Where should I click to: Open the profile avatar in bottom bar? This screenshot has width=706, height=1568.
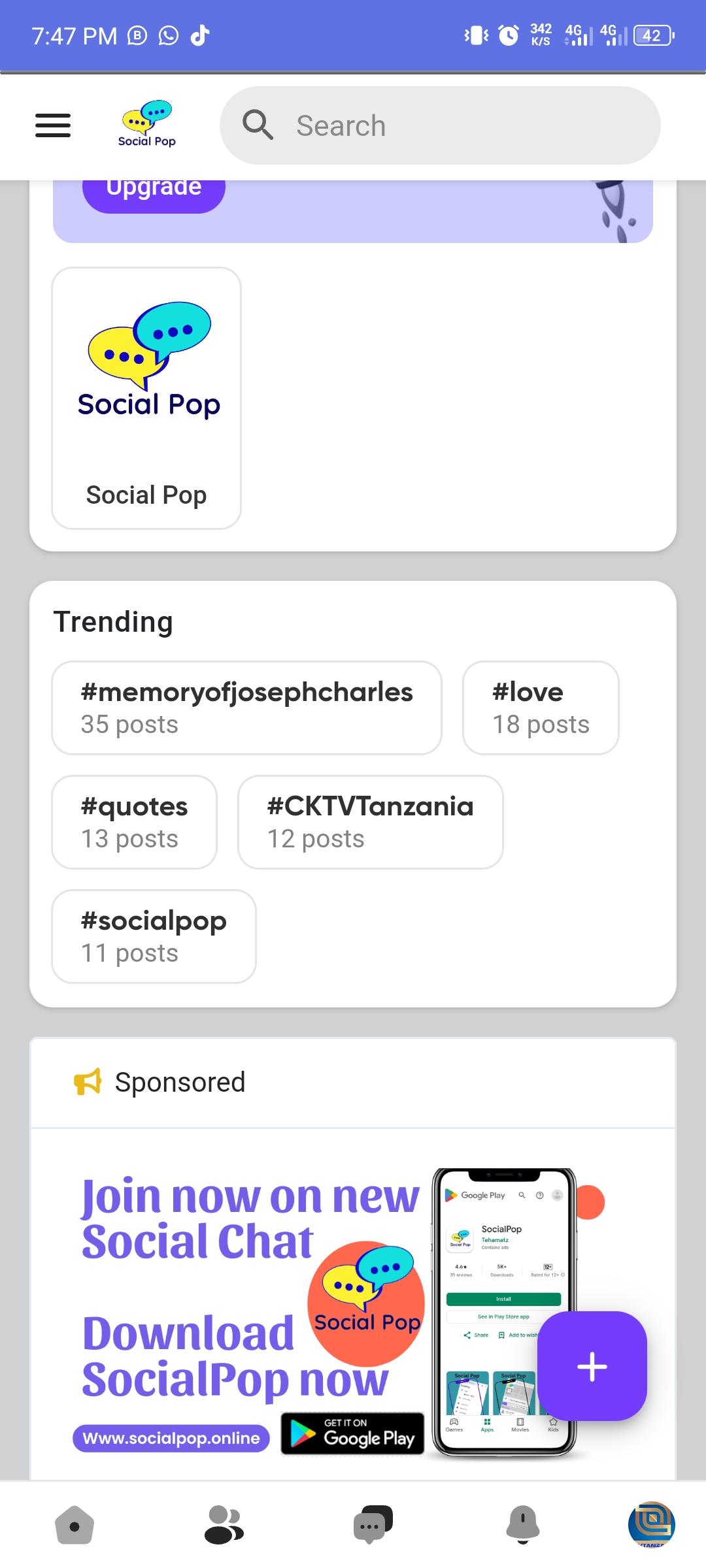(651, 1526)
